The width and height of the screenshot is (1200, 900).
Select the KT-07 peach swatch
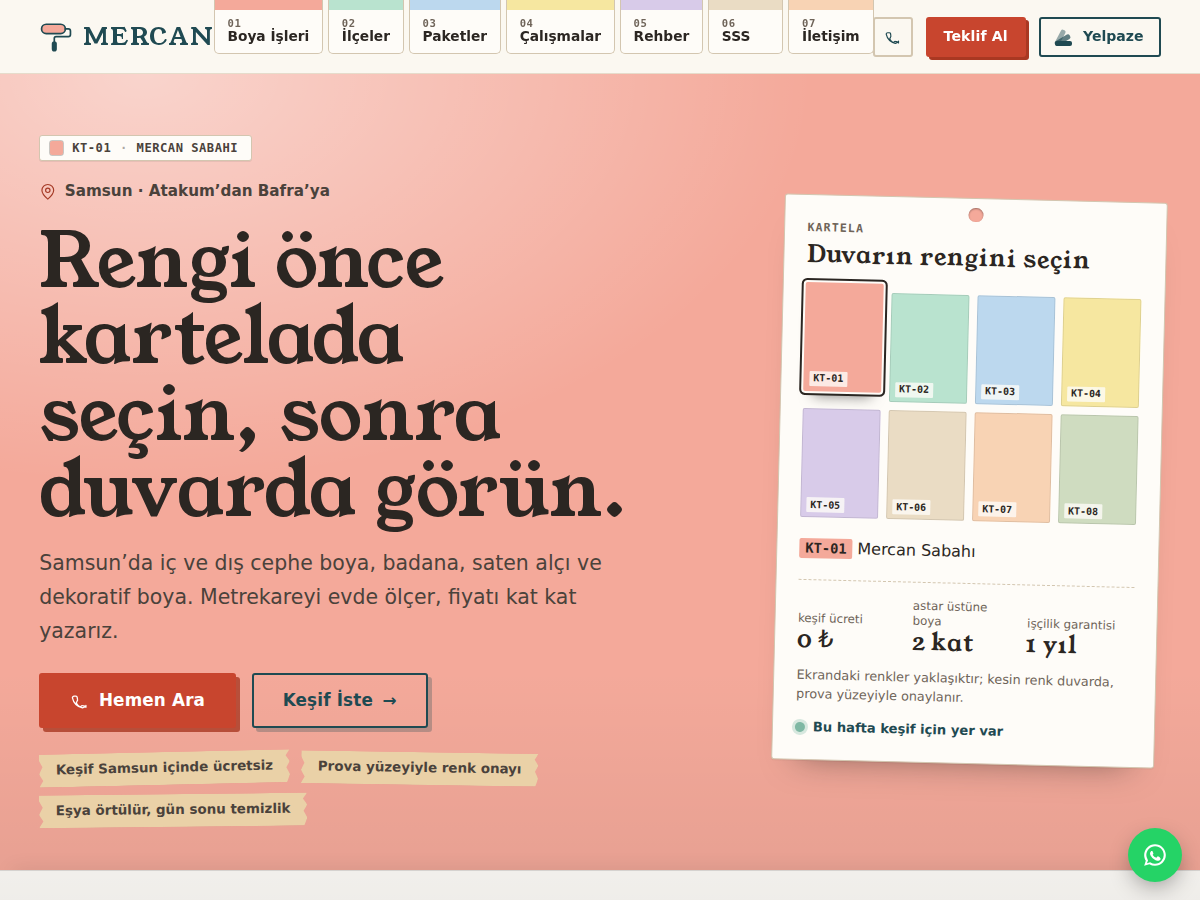[1012, 467]
